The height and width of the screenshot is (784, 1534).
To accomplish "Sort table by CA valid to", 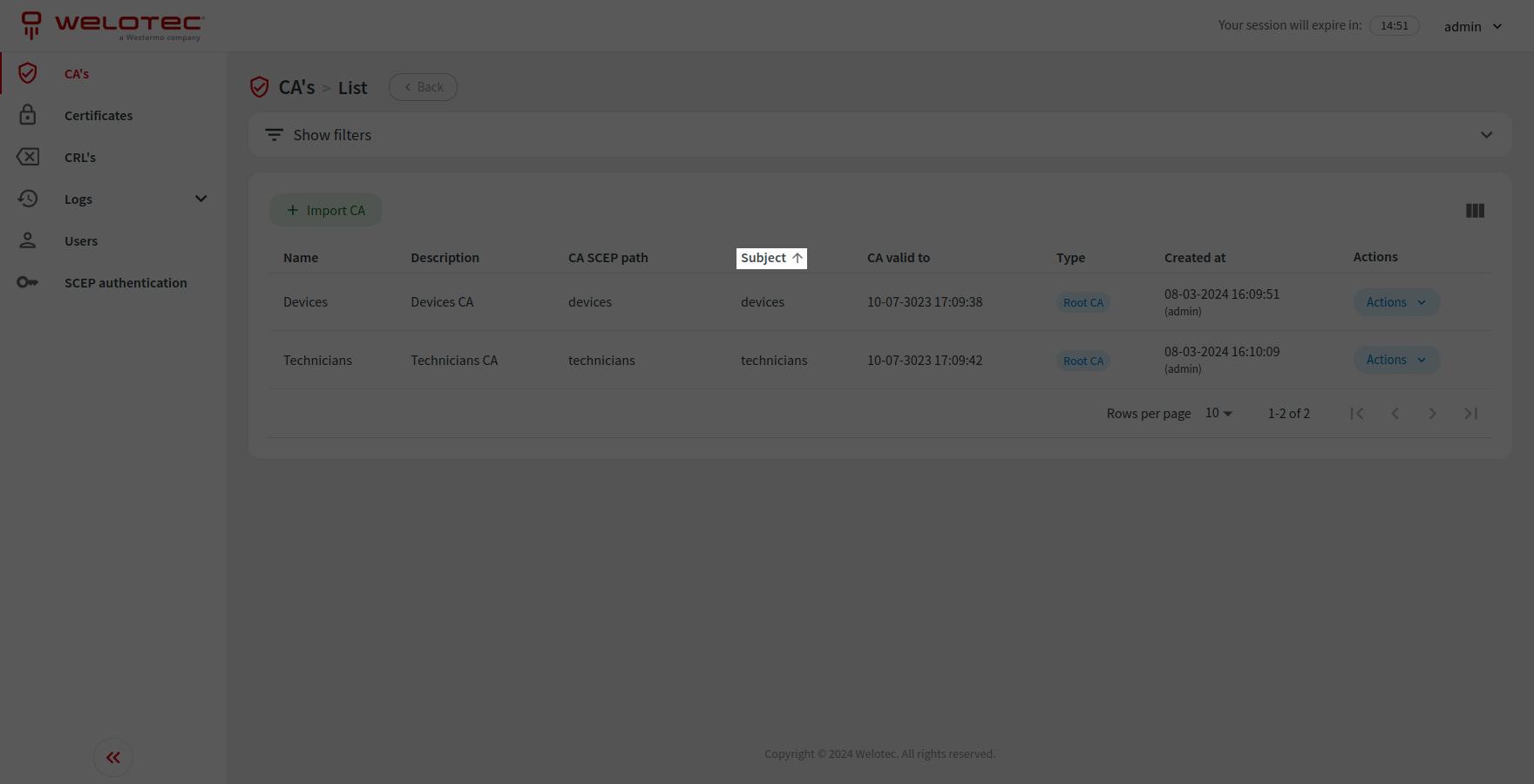I will pyautogui.click(x=898, y=258).
